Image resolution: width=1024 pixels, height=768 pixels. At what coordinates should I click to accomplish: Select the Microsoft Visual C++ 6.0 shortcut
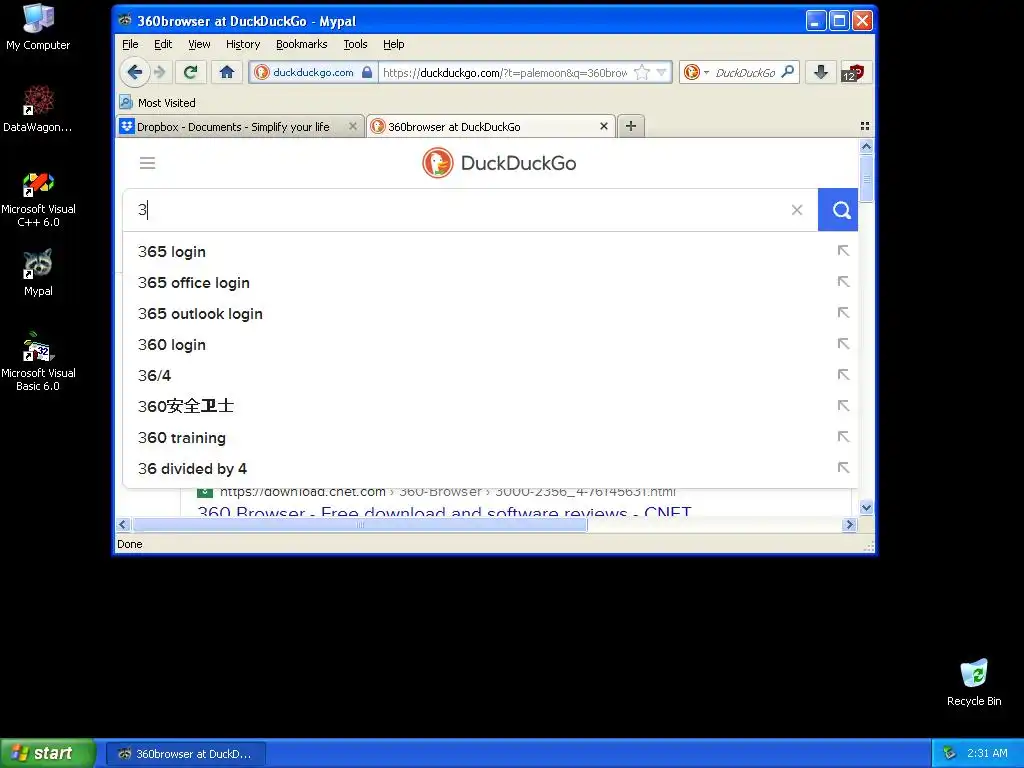pyautogui.click(x=38, y=199)
